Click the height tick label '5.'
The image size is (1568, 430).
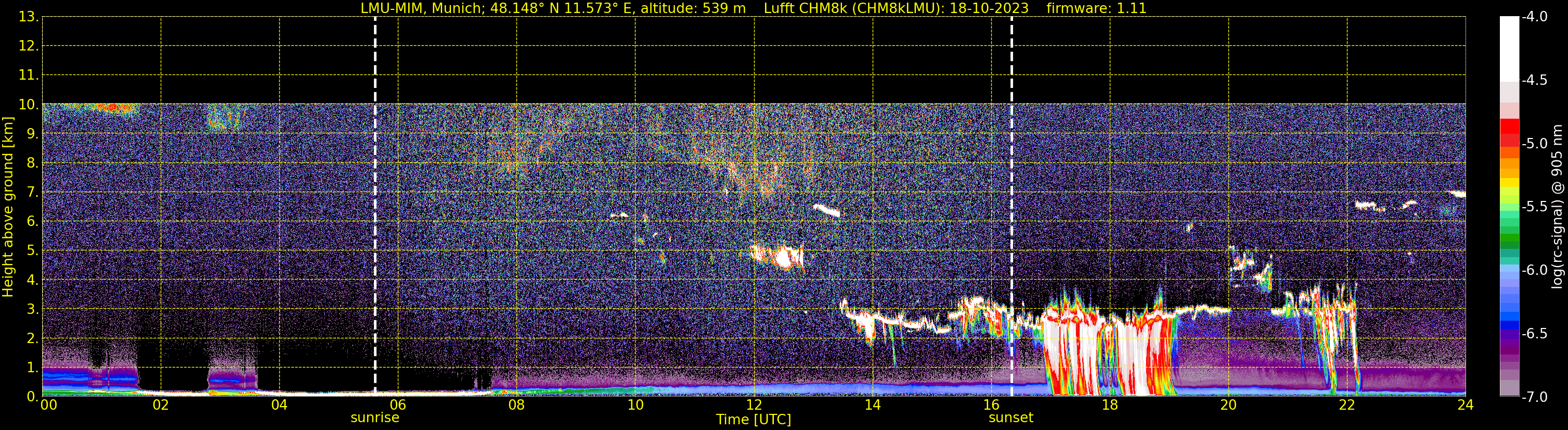pos(33,251)
